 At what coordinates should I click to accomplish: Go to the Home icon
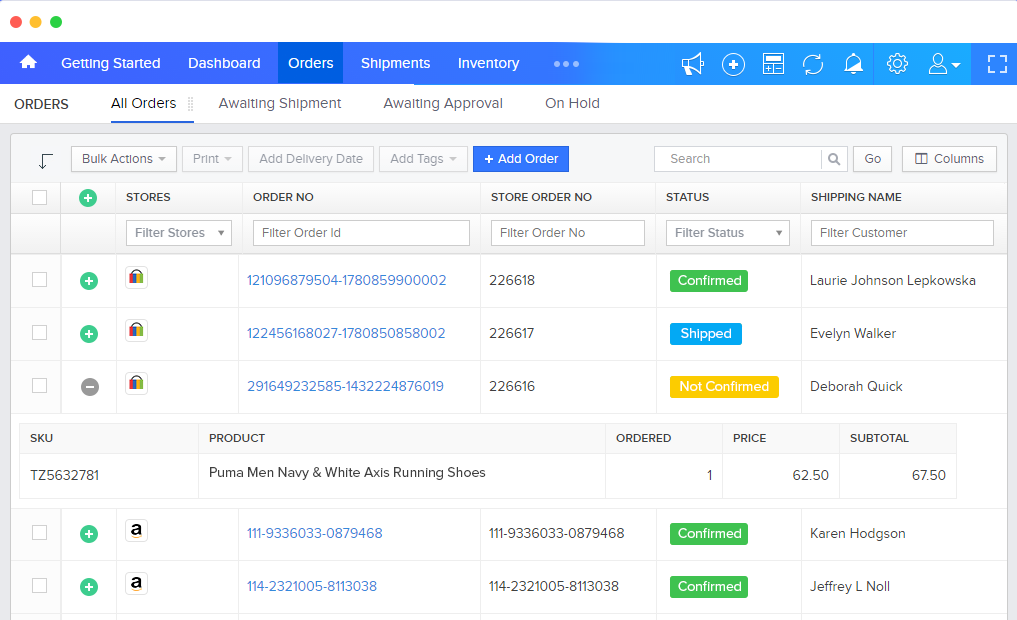point(29,62)
